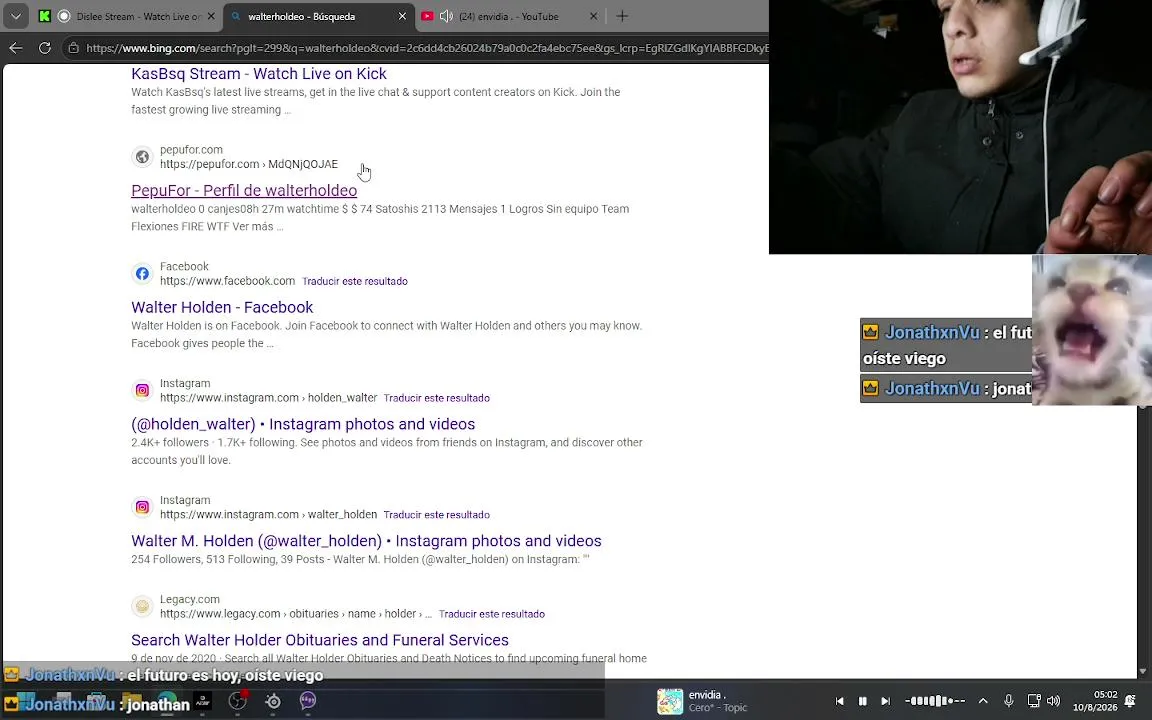Open the envidia media thumbnail in taskbar
The width and height of the screenshot is (1152, 720).
pyautogui.click(x=669, y=701)
